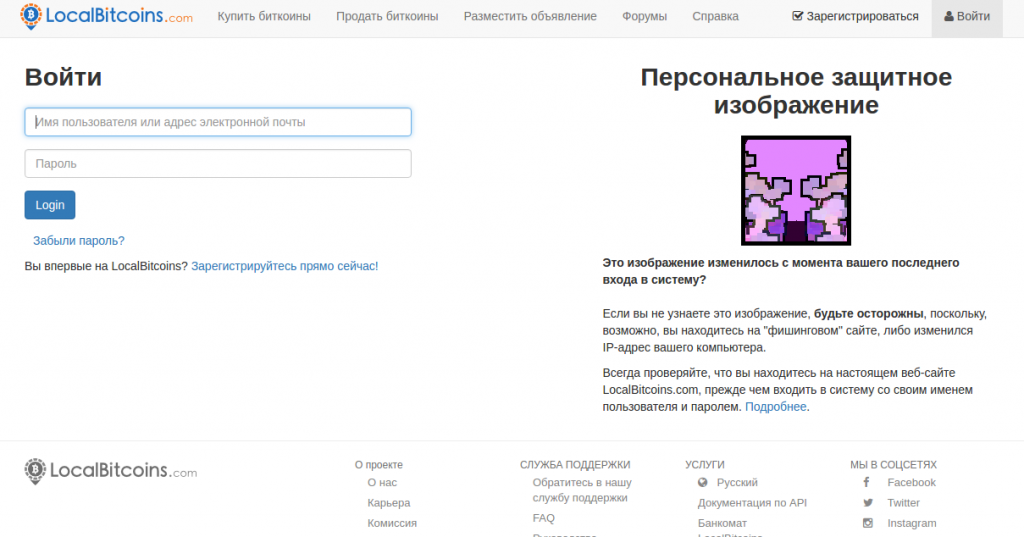1024x537 pixels.
Task: Click the globe icon beside Русский
Action: (x=703, y=482)
